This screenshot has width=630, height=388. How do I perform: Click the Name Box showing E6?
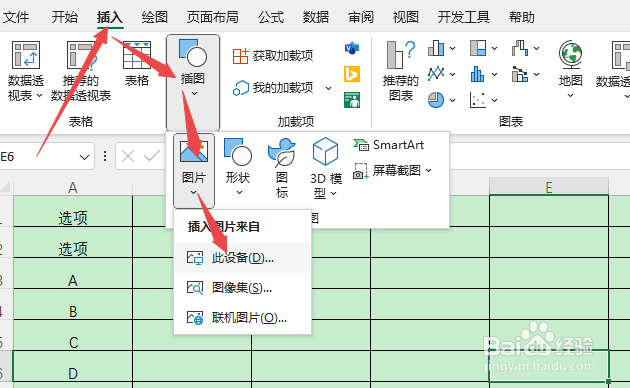click(x=38, y=156)
